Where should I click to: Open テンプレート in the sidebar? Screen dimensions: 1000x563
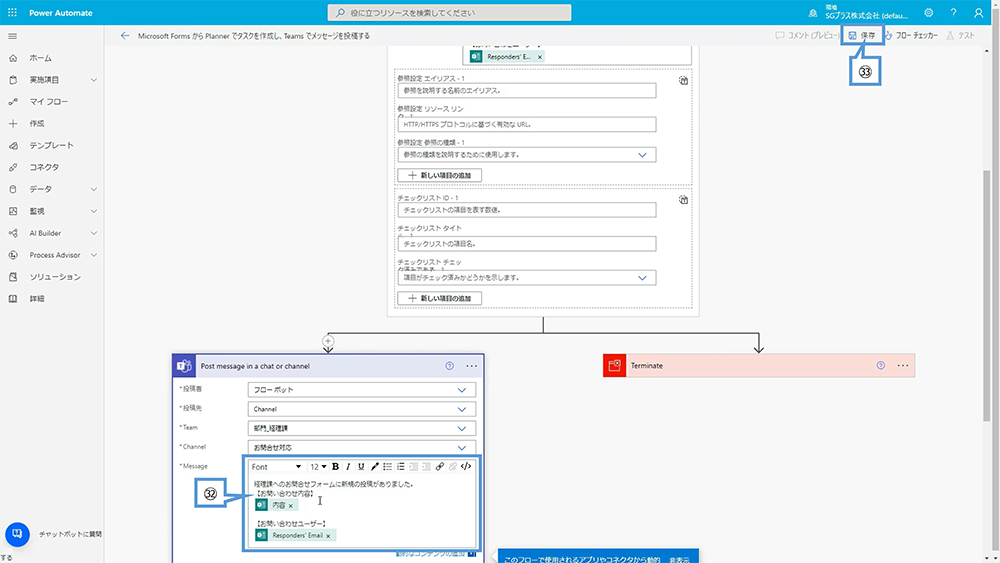click(x=51, y=145)
